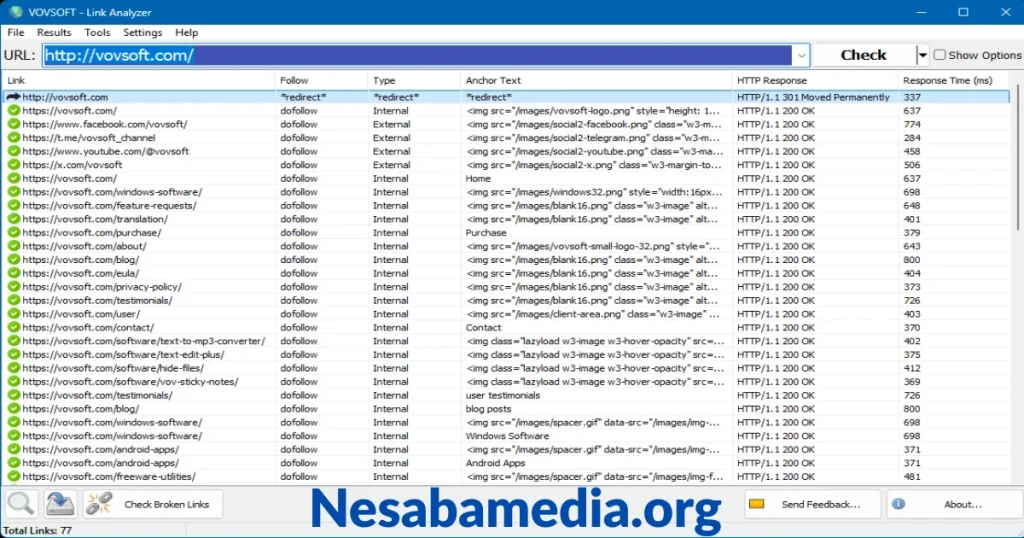The width and height of the screenshot is (1024, 538).
Task: Select the "https://vovsoft.com/android-apps/" row with Android Apps anchor
Action: [506, 463]
